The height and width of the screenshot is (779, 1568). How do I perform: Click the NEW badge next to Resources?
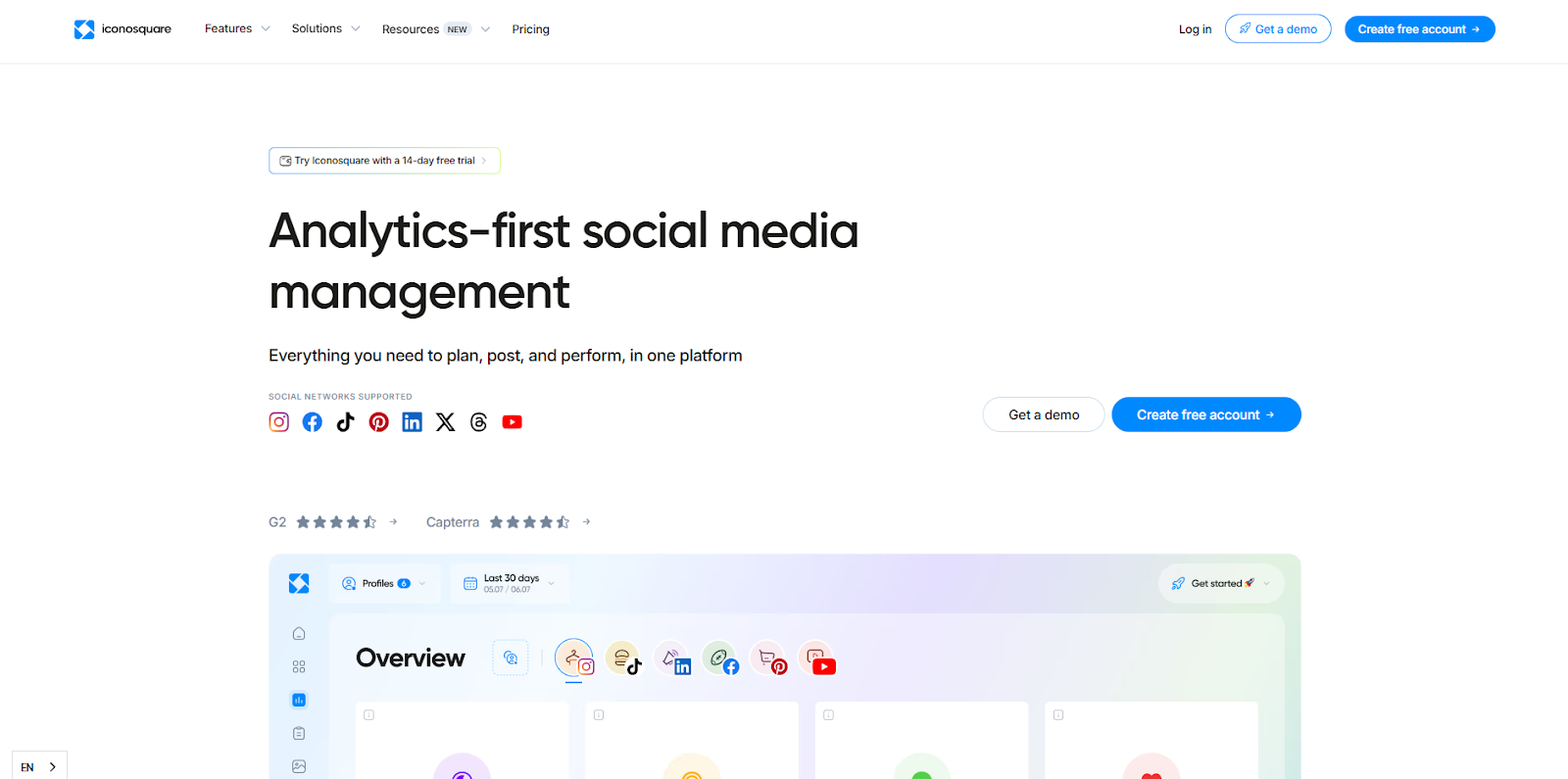click(458, 29)
